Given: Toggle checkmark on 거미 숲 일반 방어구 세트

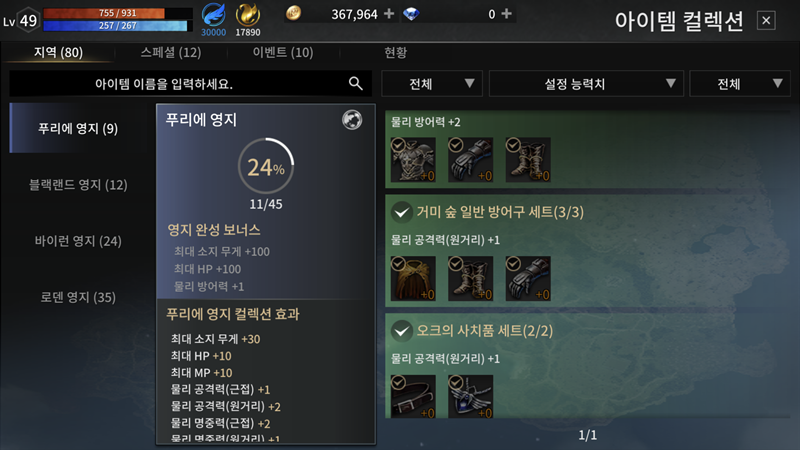Looking at the screenshot, I should pos(402,212).
